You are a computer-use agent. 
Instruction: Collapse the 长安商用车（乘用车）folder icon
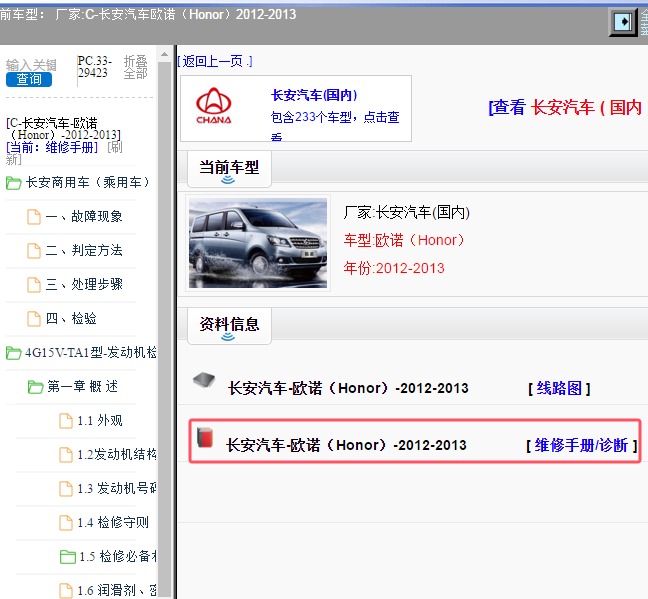[14, 182]
